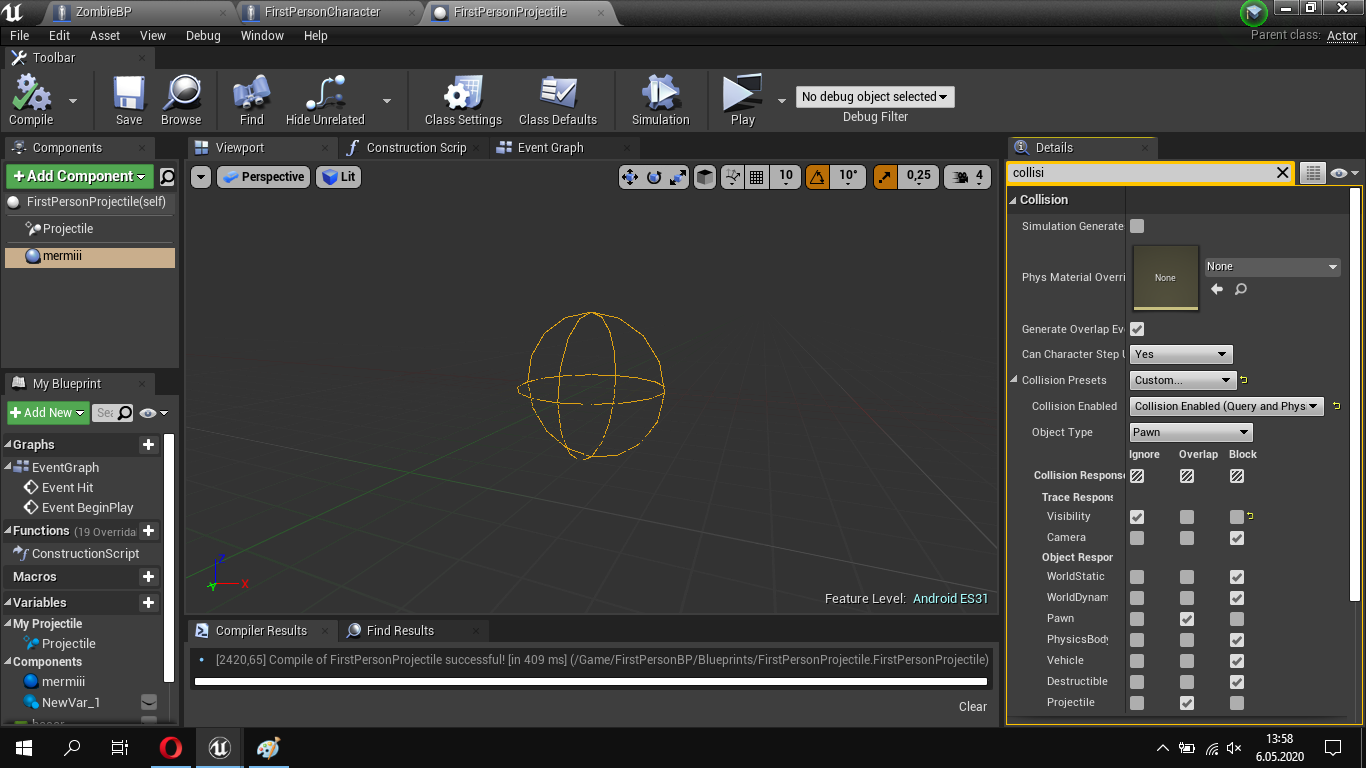The height and width of the screenshot is (768, 1366).
Task: Toggle rotation snapping angle icon
Action: [817, 177]
